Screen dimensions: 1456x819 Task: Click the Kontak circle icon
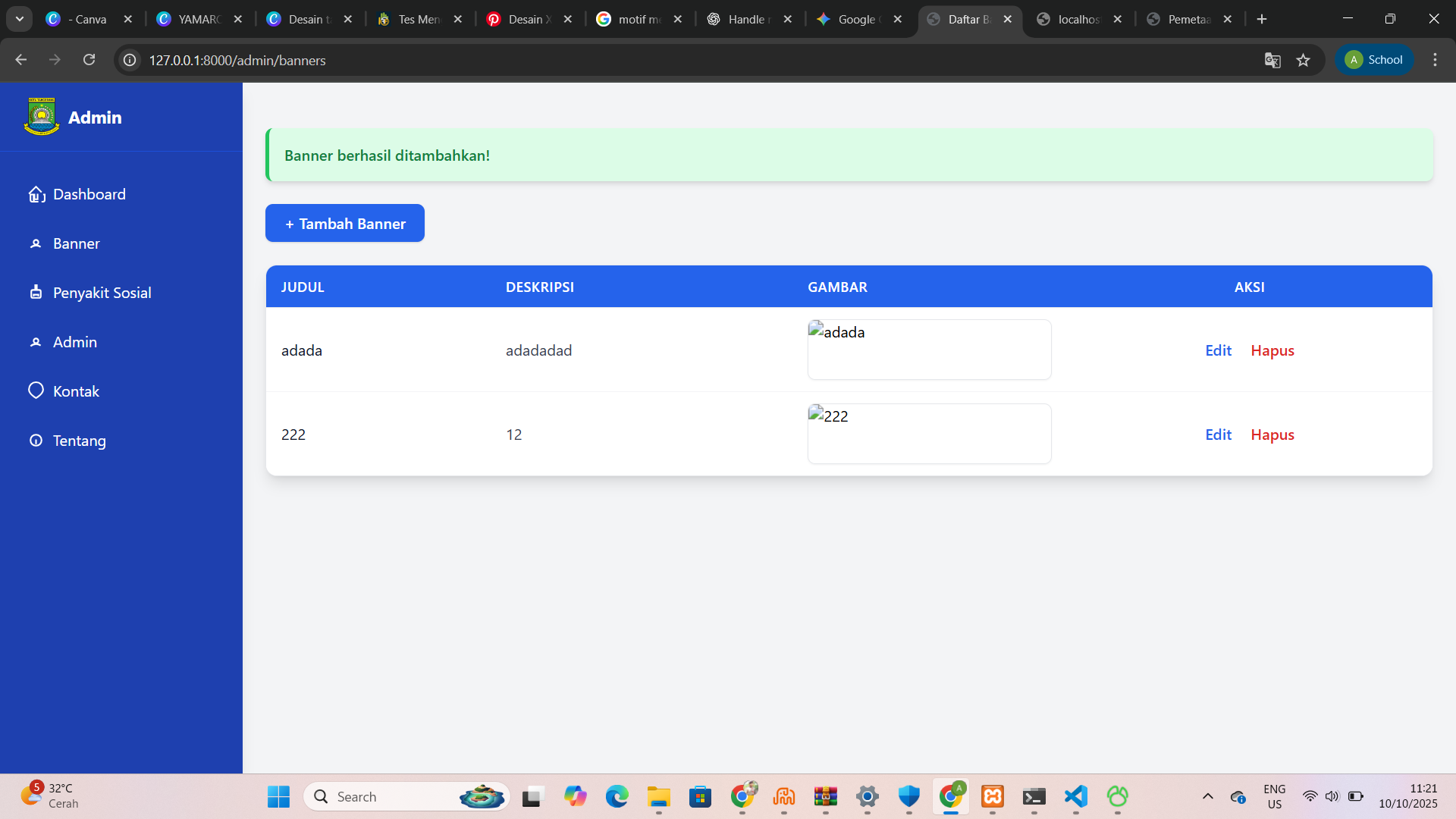tap(36, 391)
